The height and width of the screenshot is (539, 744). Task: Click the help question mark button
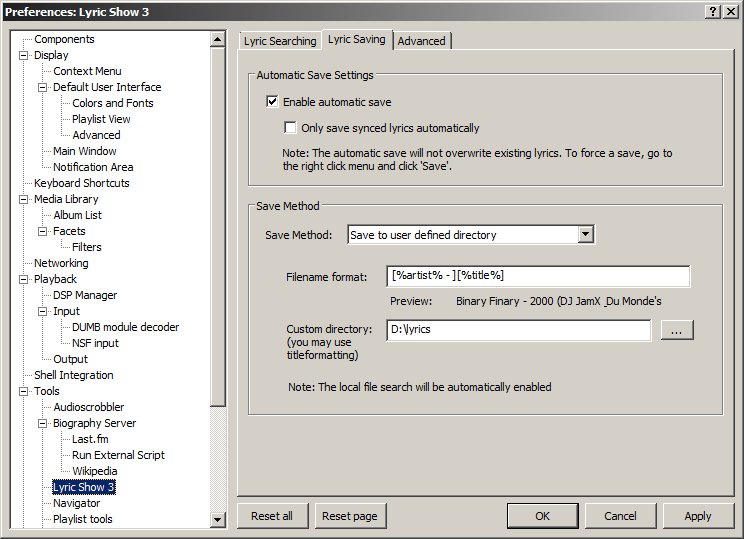[x=713, y=11]
